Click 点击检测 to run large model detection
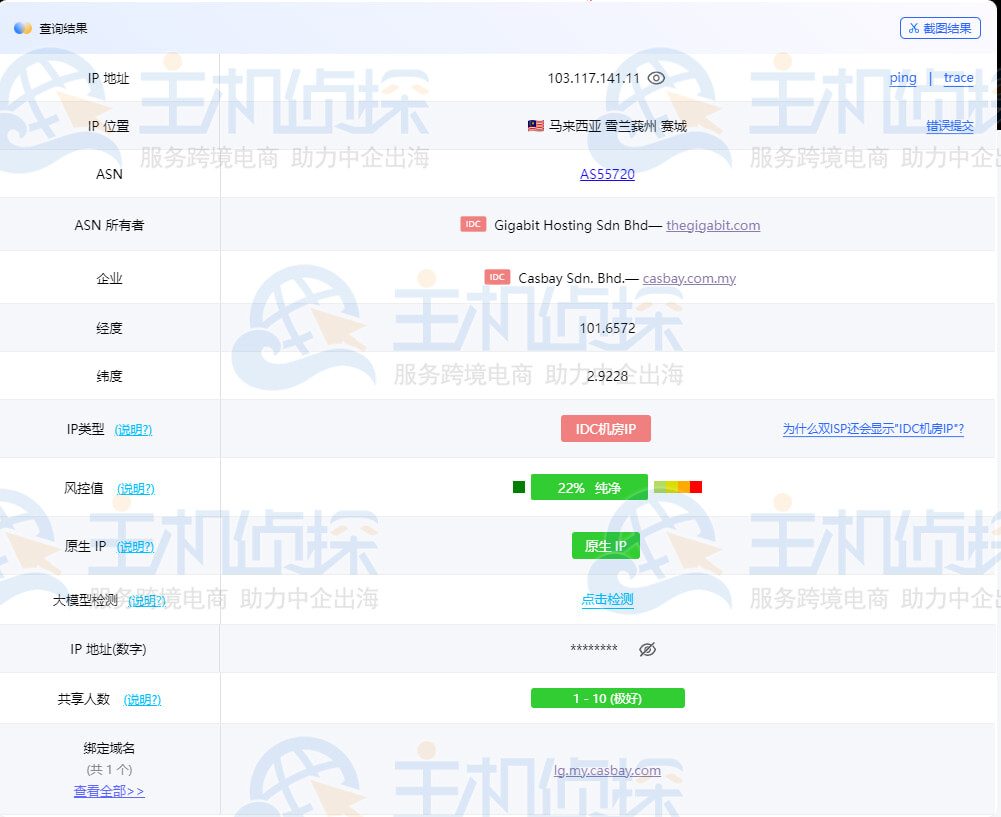This screenshot has height=817, width=1001. (607, 600)
